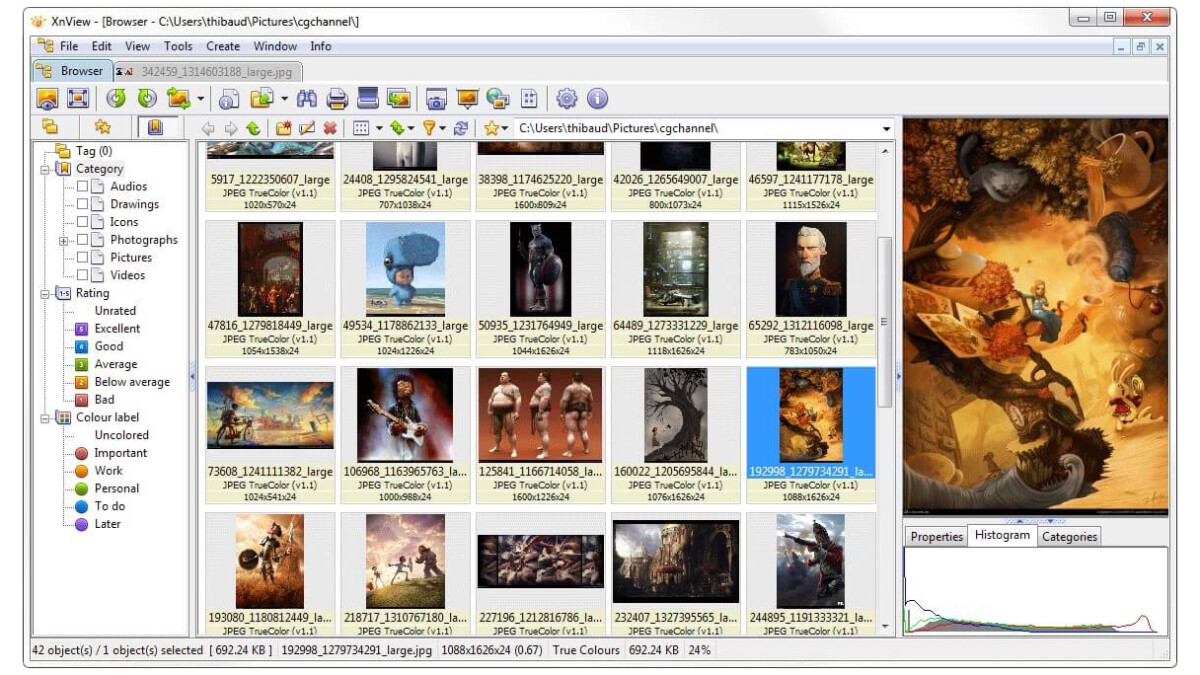Click the Refresh icon in browser toolbar
Viewport: 1200px width, 675px height.
coord(461,128)
